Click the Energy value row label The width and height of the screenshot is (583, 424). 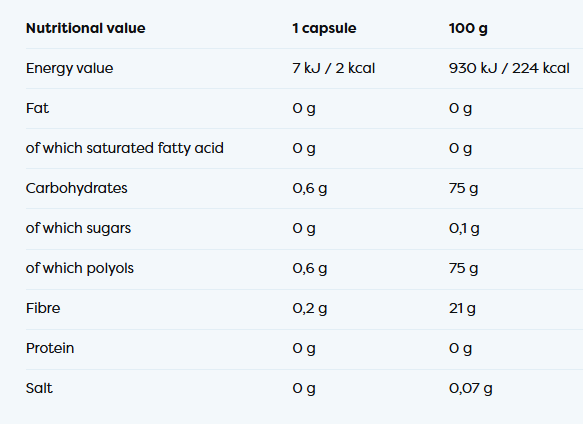click(x=70, y=68)
